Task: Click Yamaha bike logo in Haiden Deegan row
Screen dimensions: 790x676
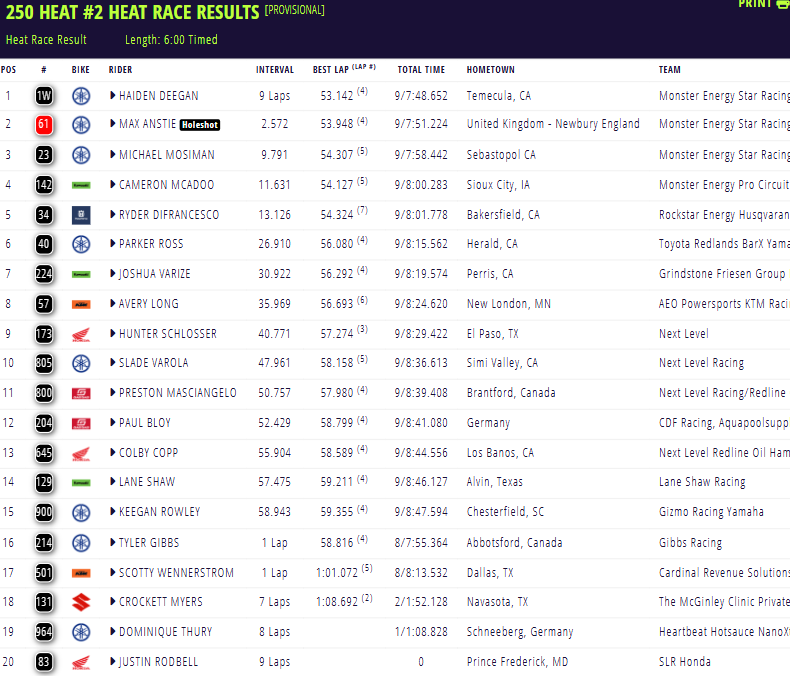Action: (81, 96)
